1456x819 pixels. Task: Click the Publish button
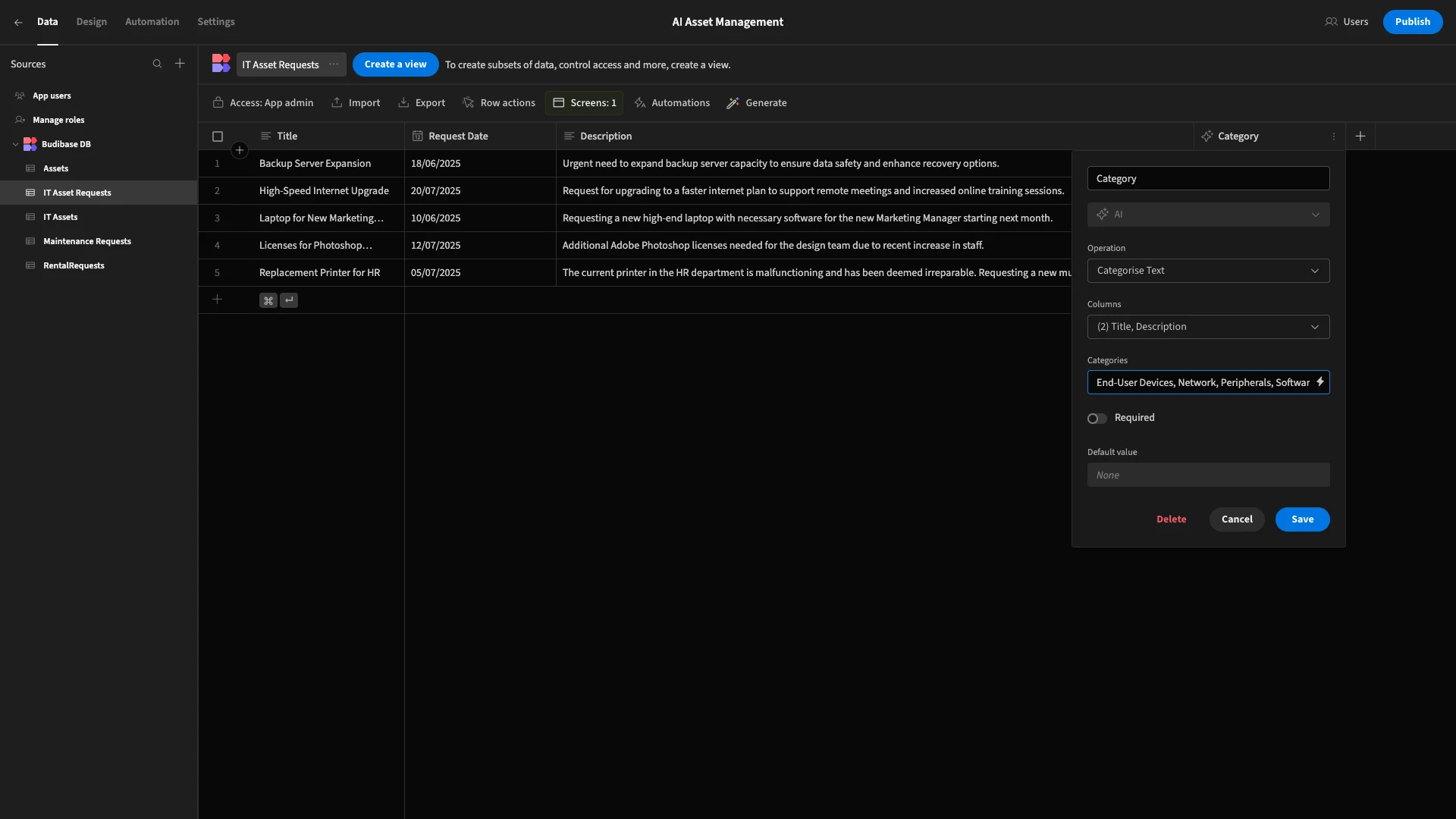point(1412,22)
